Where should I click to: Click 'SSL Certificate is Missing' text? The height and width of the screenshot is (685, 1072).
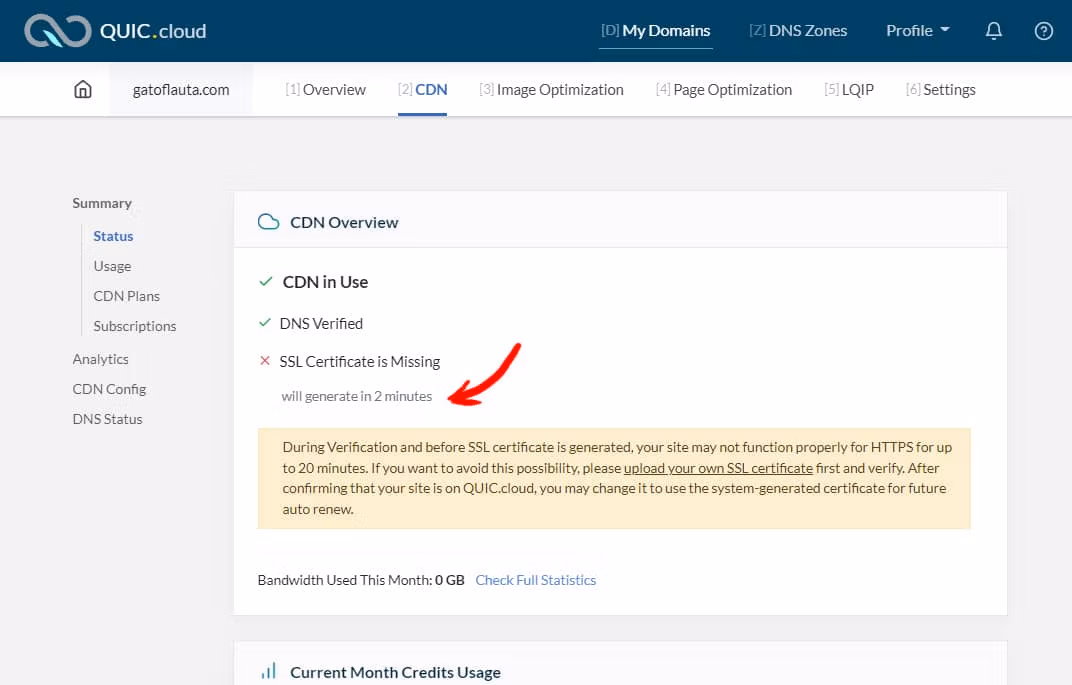360,361
